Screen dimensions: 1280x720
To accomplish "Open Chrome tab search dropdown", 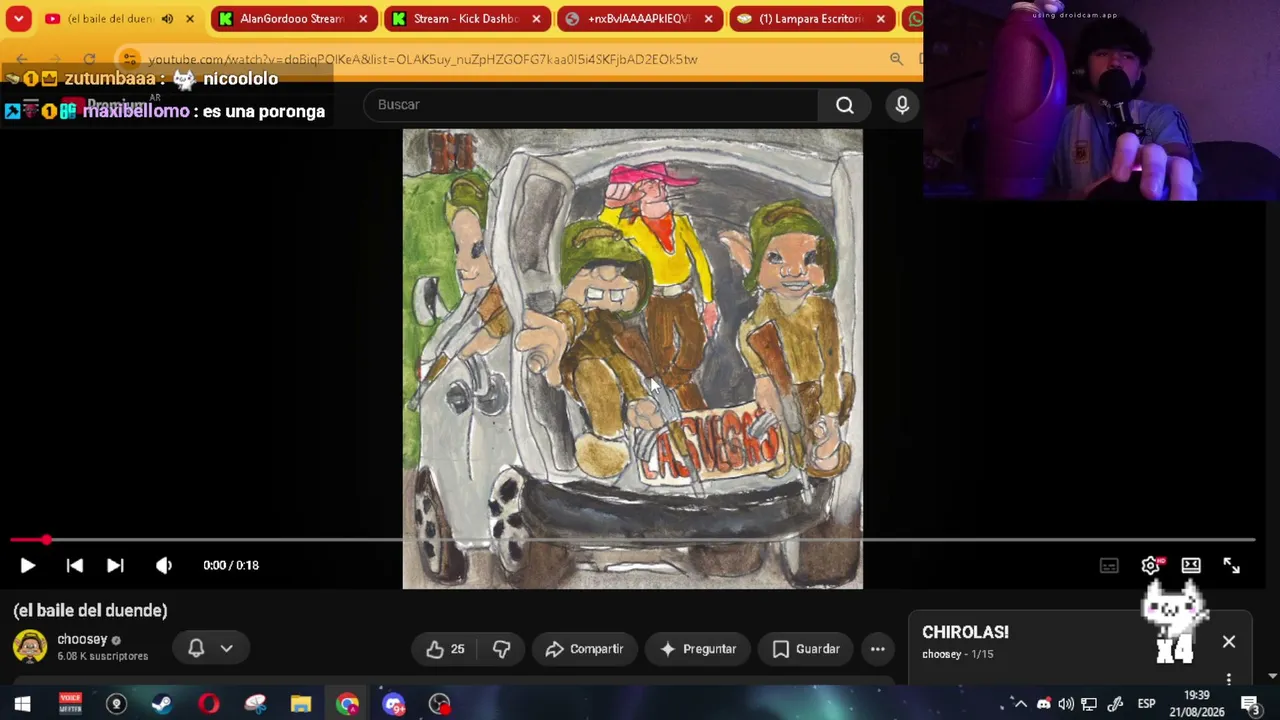I will point(18,18).
